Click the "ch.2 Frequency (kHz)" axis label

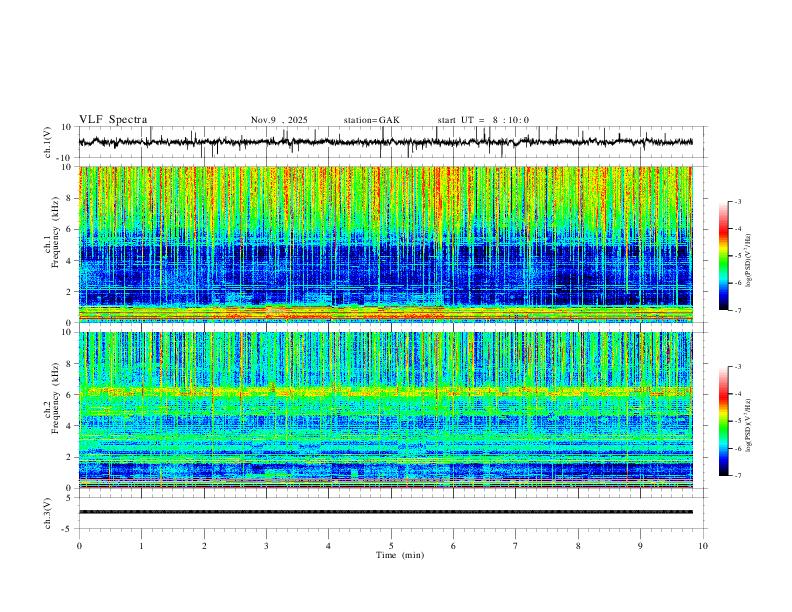(53, 398)
